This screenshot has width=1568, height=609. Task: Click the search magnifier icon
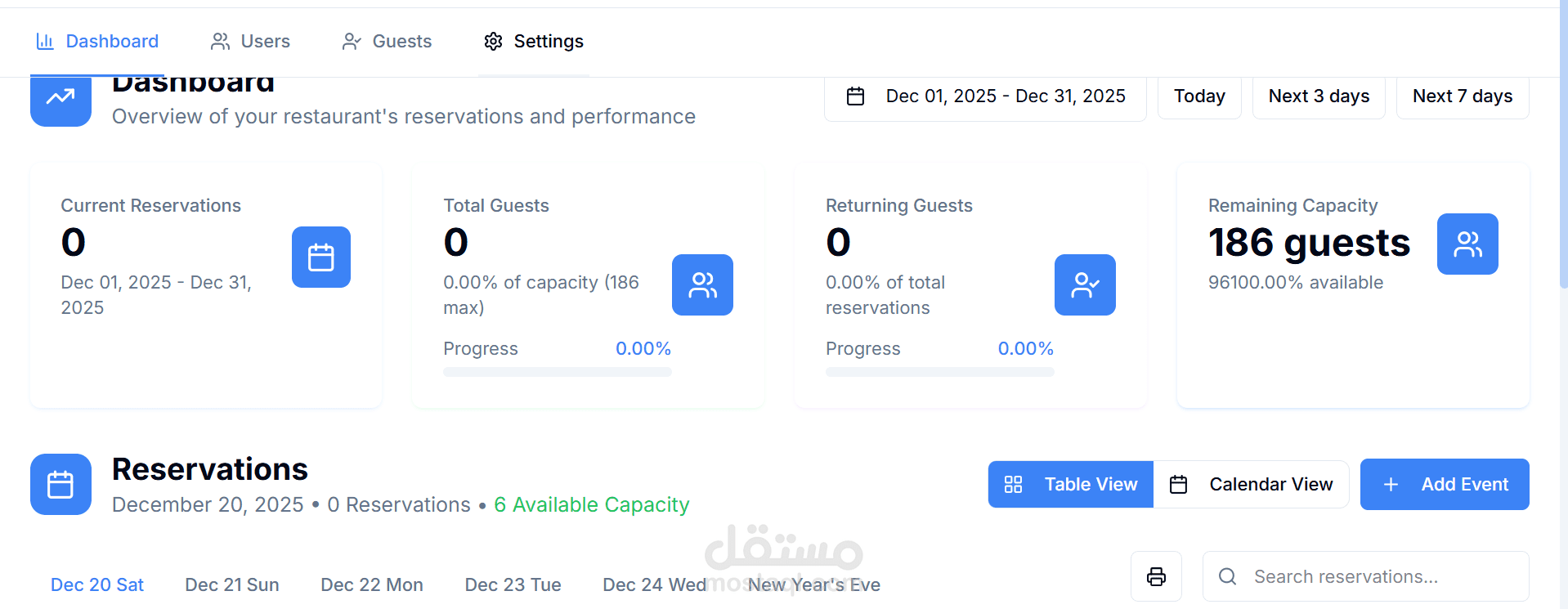(x=1226, y=576)
